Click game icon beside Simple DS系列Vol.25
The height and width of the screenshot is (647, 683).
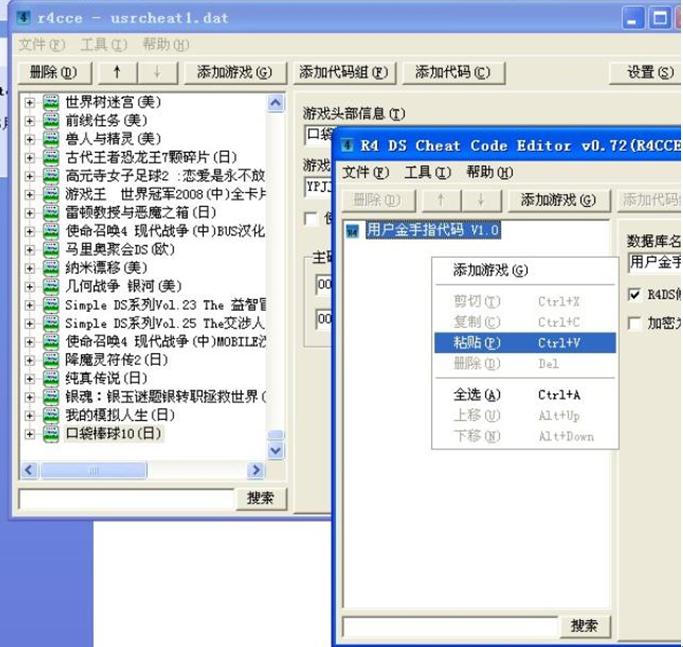point(51,323)
